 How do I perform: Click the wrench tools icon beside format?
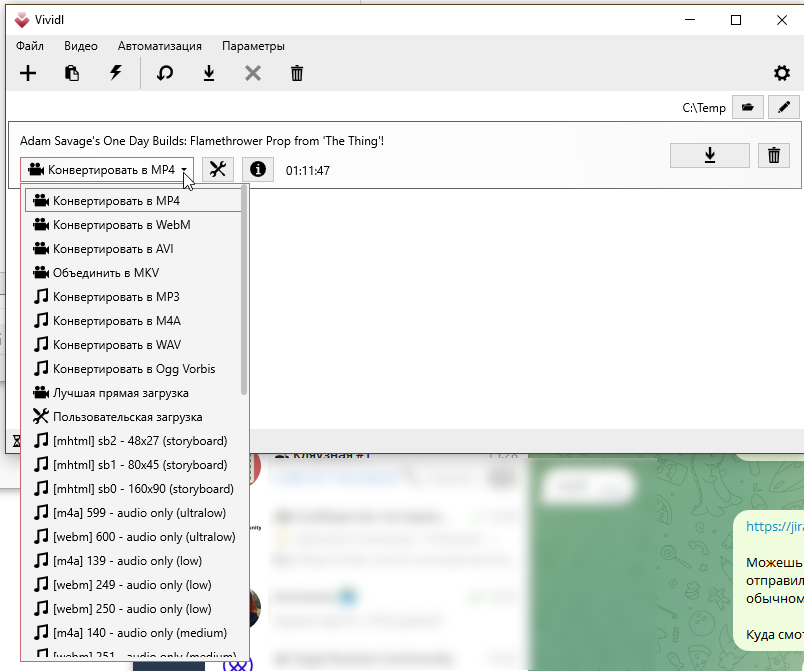(x=218, y=169)
